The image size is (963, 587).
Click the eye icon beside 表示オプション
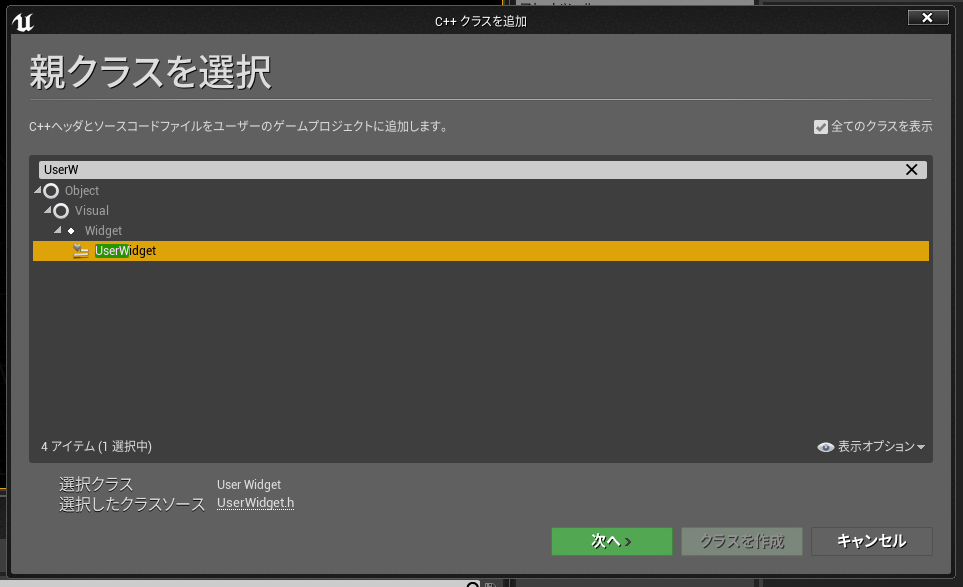pyautogui.click(x=825, y=447)
